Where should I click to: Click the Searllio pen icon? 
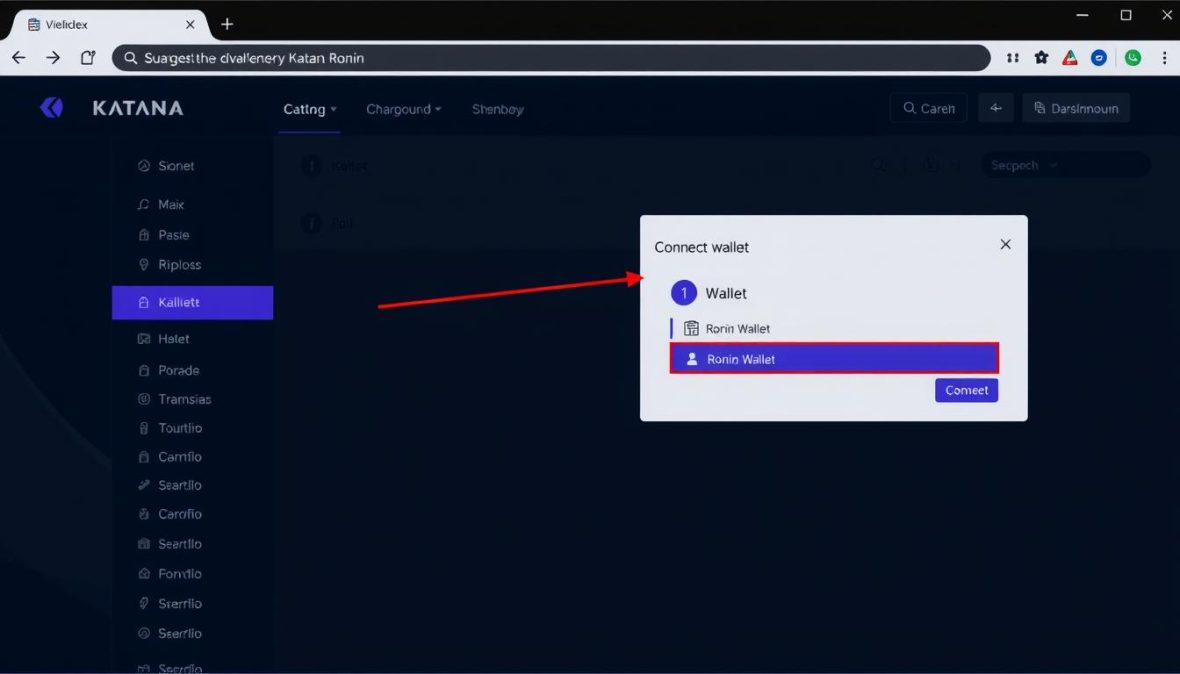click(x=144, y=485)
